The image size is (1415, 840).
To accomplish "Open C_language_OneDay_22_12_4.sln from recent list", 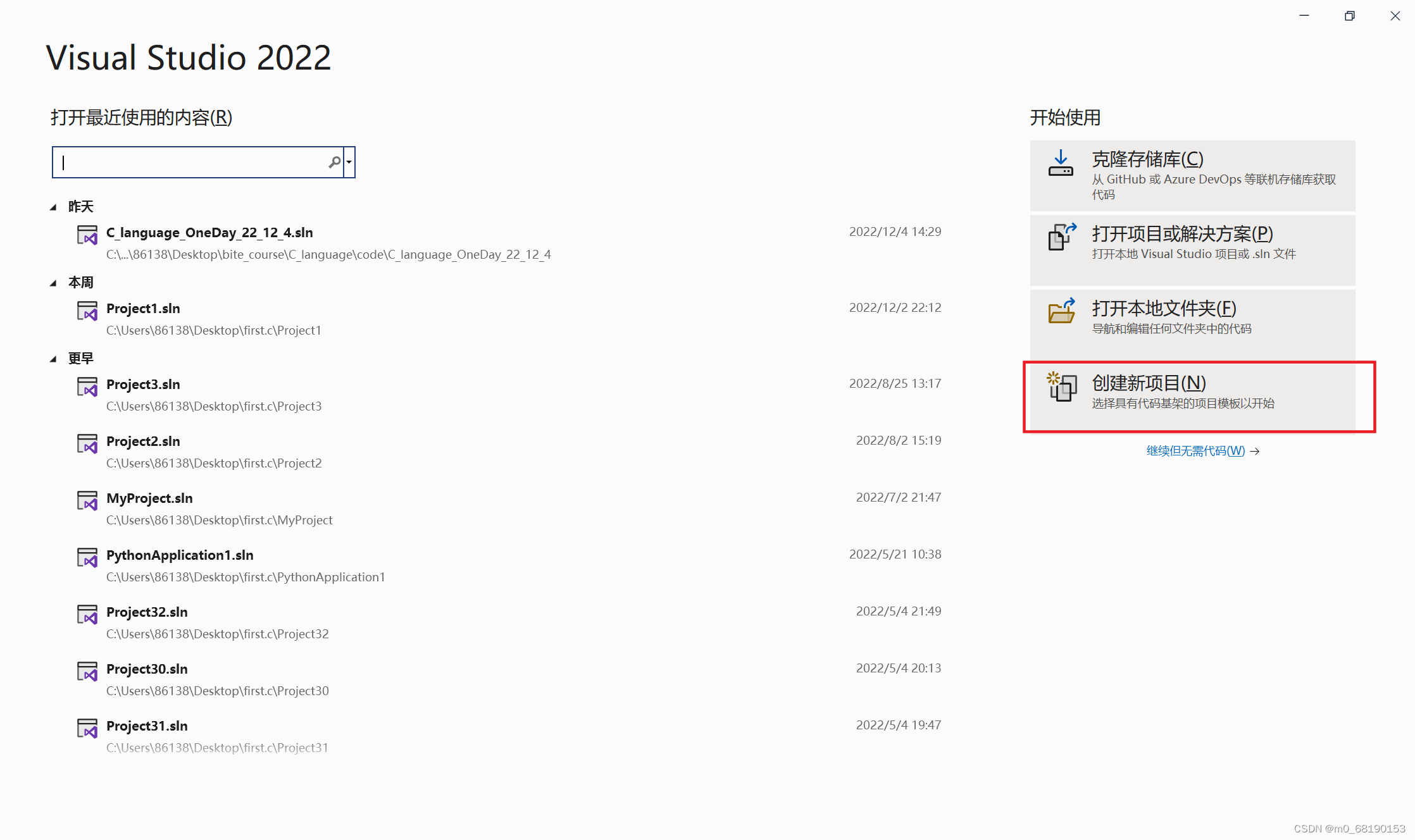I will (x=506, y=243).
